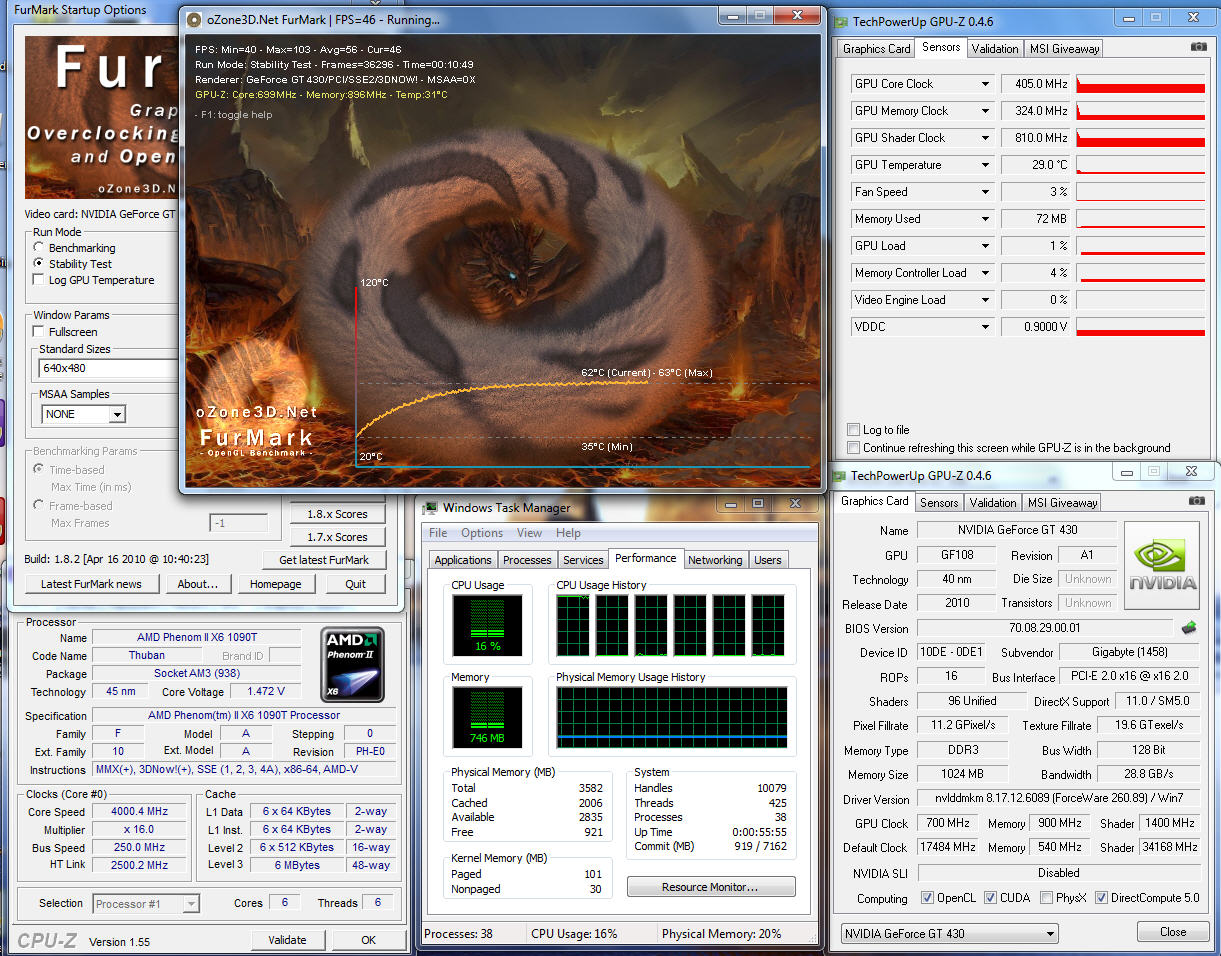Image resolution: width=1221 pixels, height=956 pixels.
Task: Toggle the PhysX computing checkbox
Action: (x=1046, y=898)
